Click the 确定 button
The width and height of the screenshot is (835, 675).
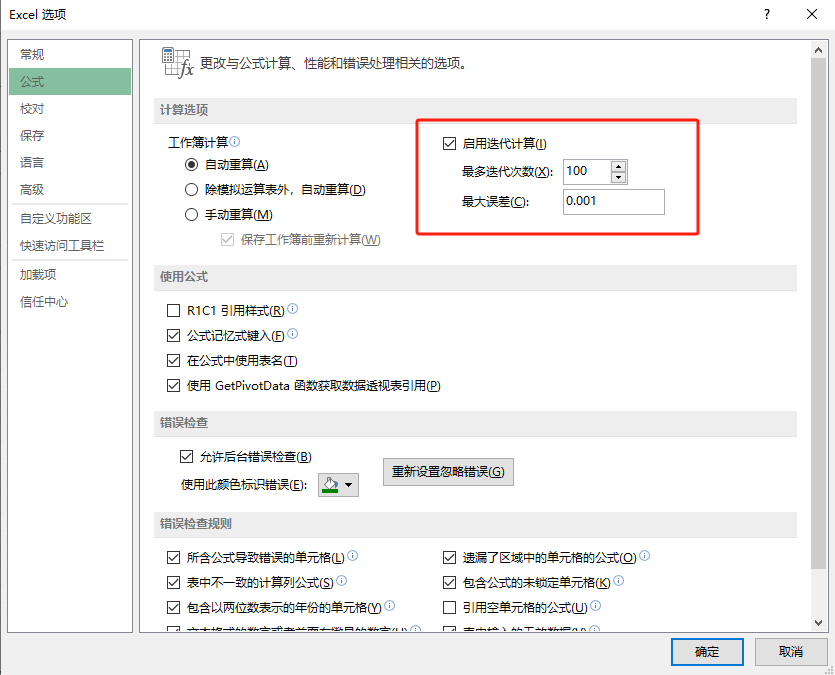pos(707,652)
